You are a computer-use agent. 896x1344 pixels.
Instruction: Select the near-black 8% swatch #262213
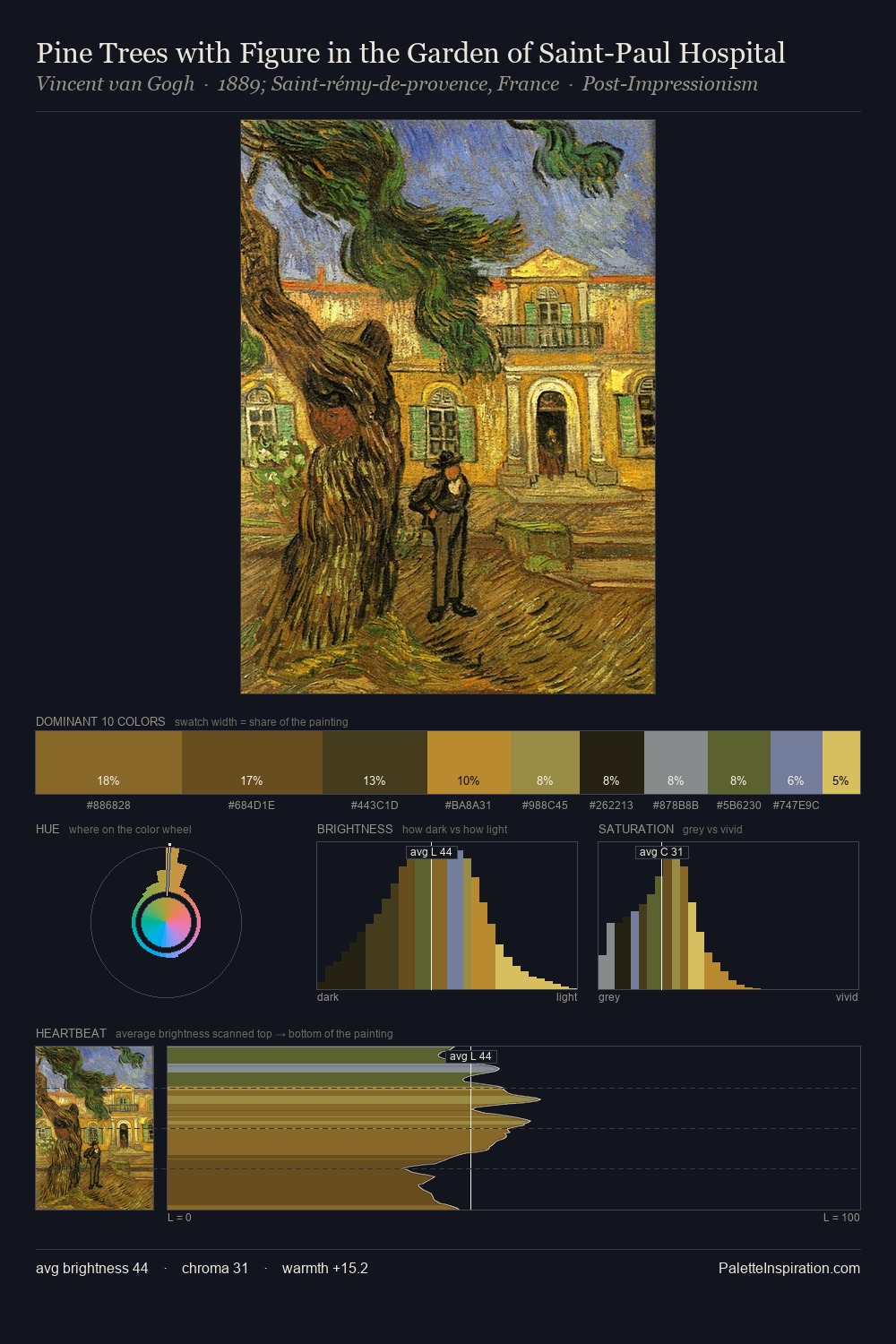612,762
